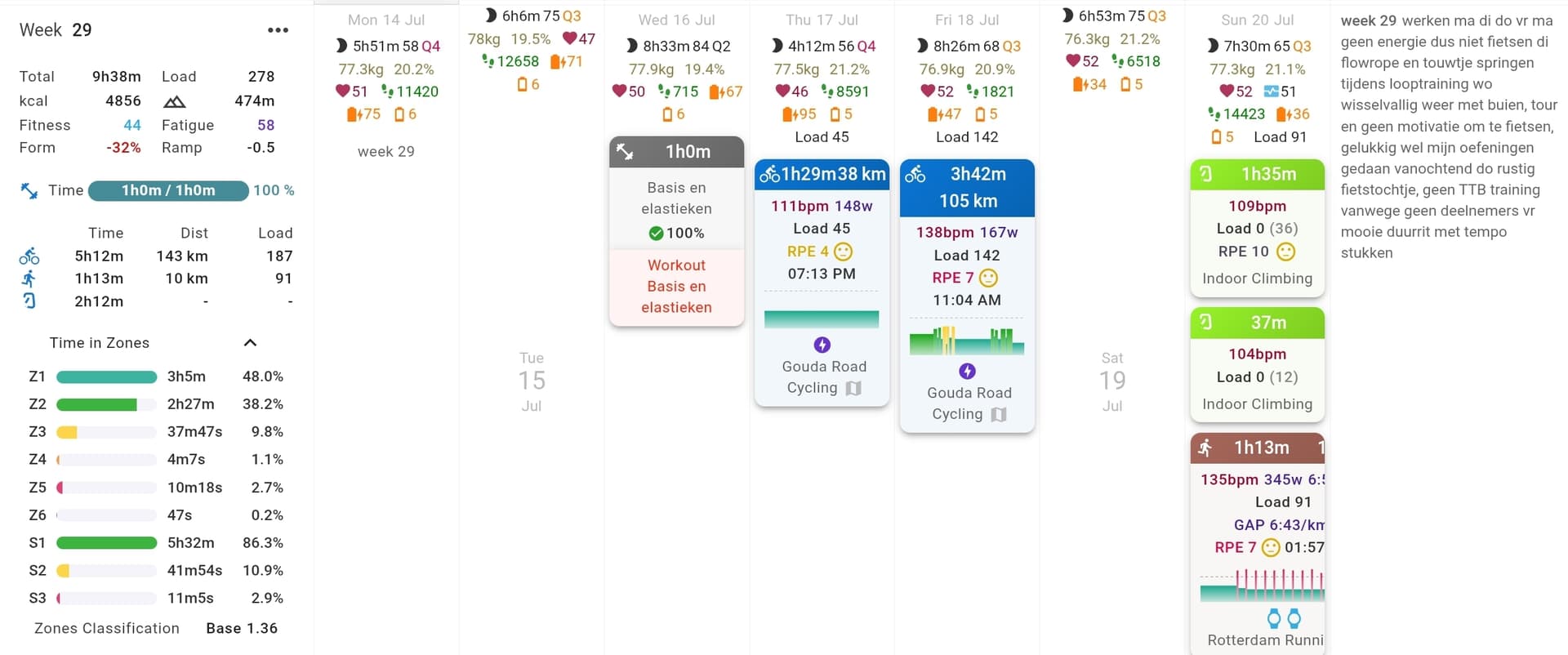Click the mountain elevation icon beside 474m

175,101
